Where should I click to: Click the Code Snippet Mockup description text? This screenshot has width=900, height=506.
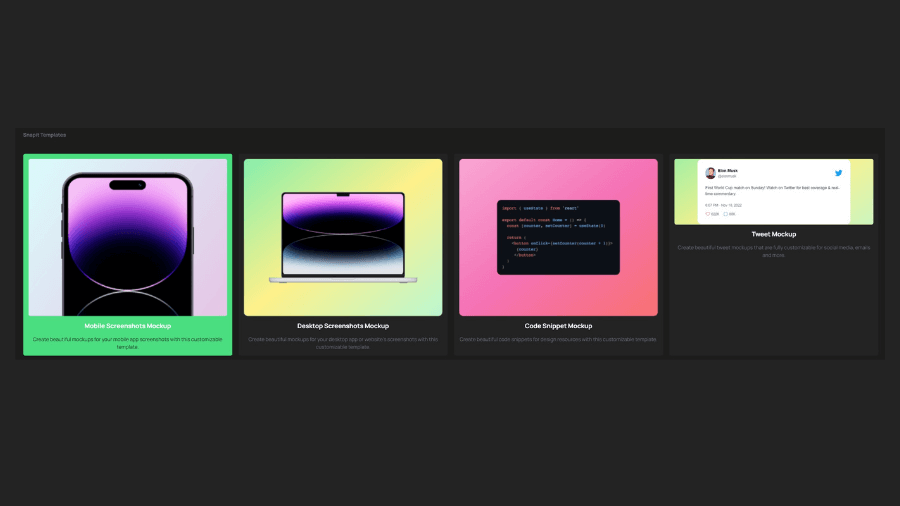pyautogui.click(x=558, y=339)
